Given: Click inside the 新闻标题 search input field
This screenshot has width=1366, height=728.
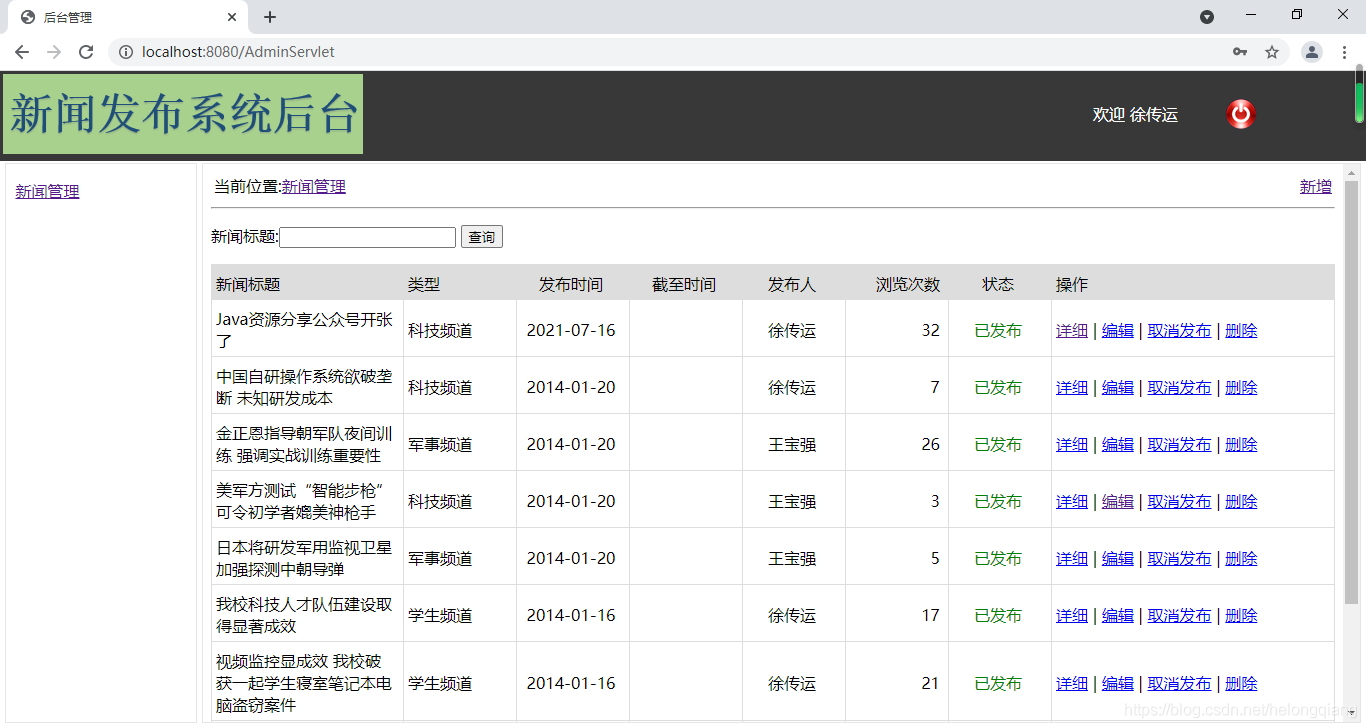Looking at the screenshot, I should tap(366, 237).
